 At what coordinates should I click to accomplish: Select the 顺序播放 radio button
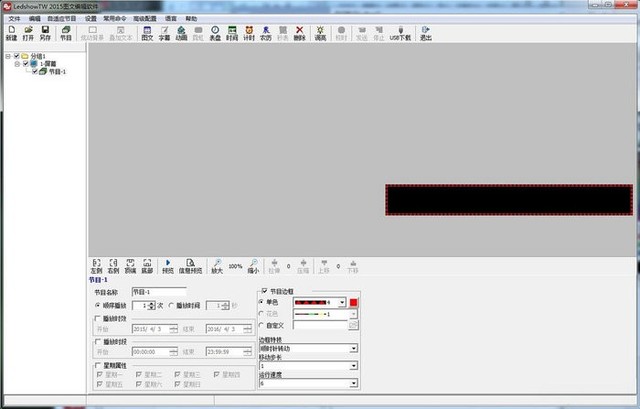(x=98, y=305)
